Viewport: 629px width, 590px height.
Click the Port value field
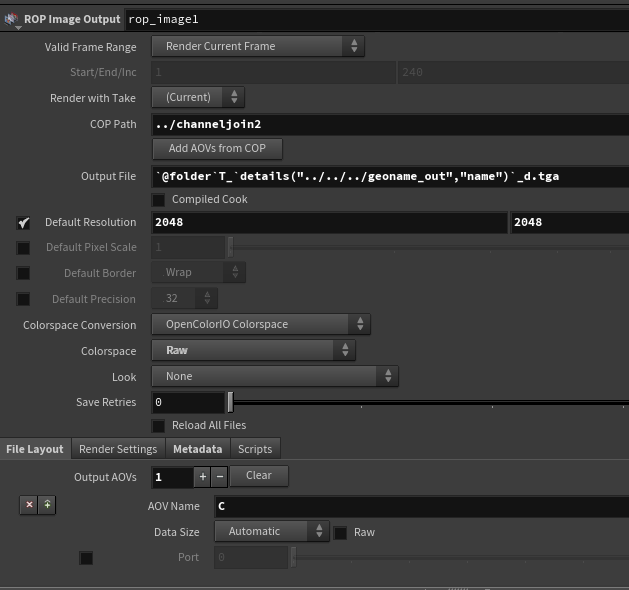coord(251,557)
